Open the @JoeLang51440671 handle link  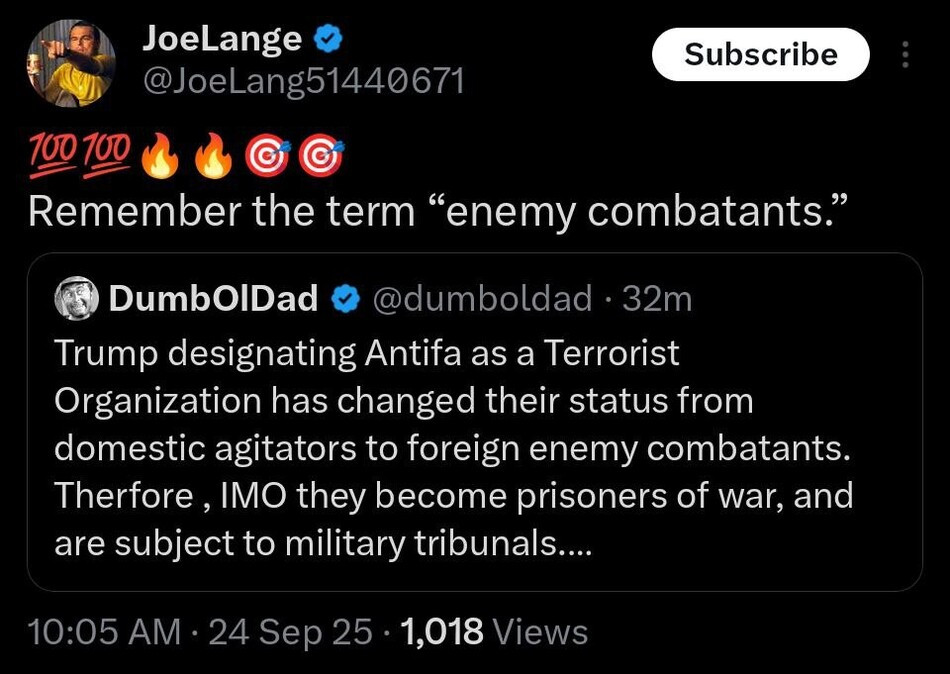(304, 80)
